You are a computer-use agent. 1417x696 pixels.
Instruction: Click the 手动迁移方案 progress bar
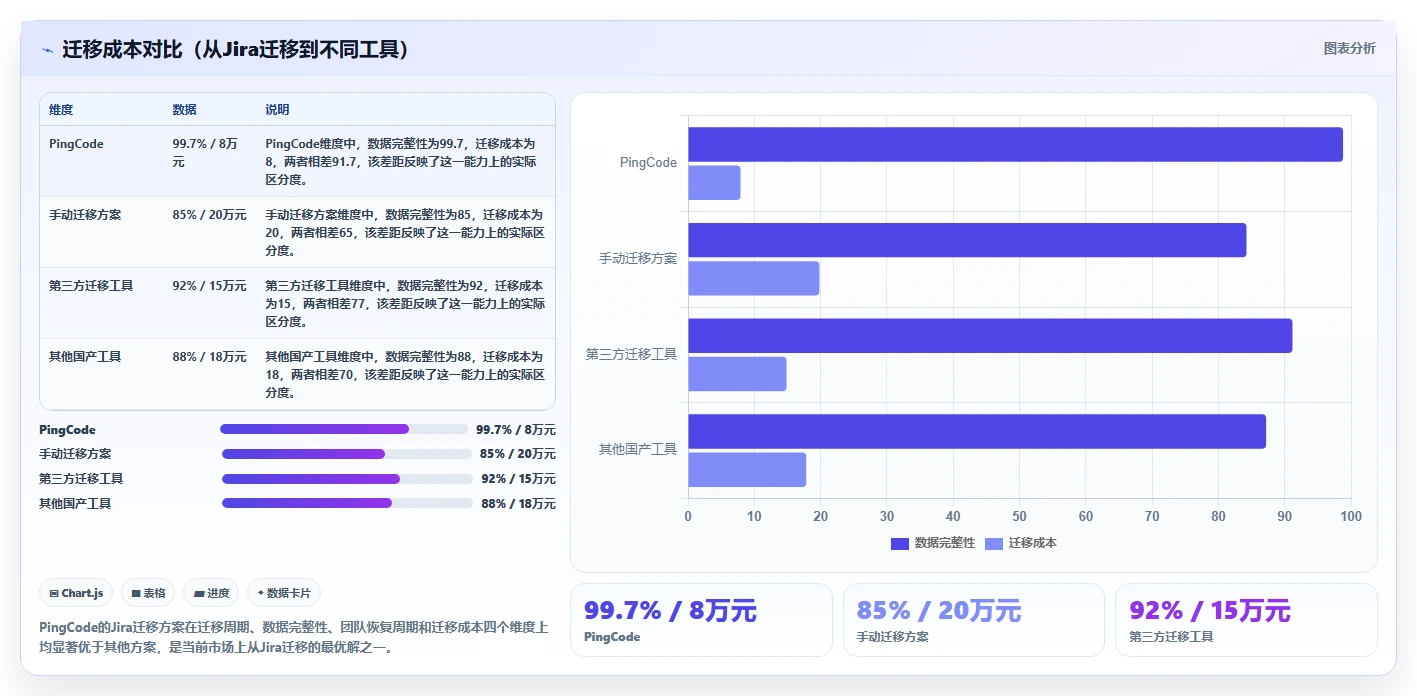point(346,454)
